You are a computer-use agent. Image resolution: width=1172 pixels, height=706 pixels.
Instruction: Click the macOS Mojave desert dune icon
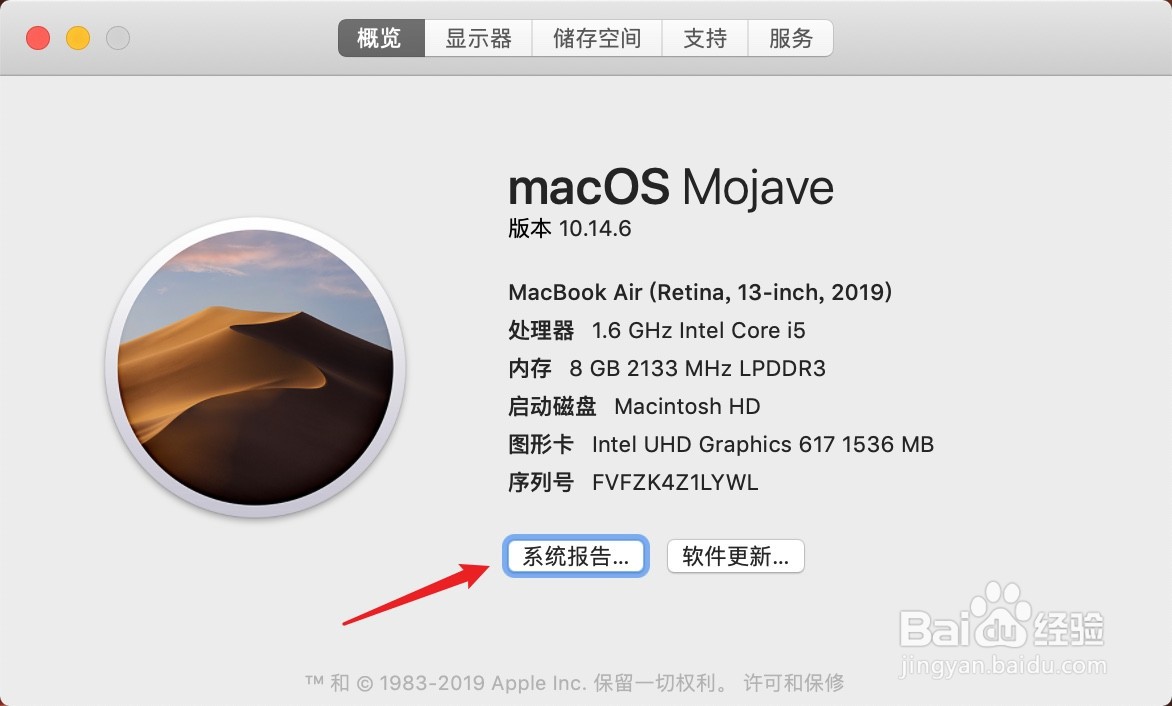point(256,367)
